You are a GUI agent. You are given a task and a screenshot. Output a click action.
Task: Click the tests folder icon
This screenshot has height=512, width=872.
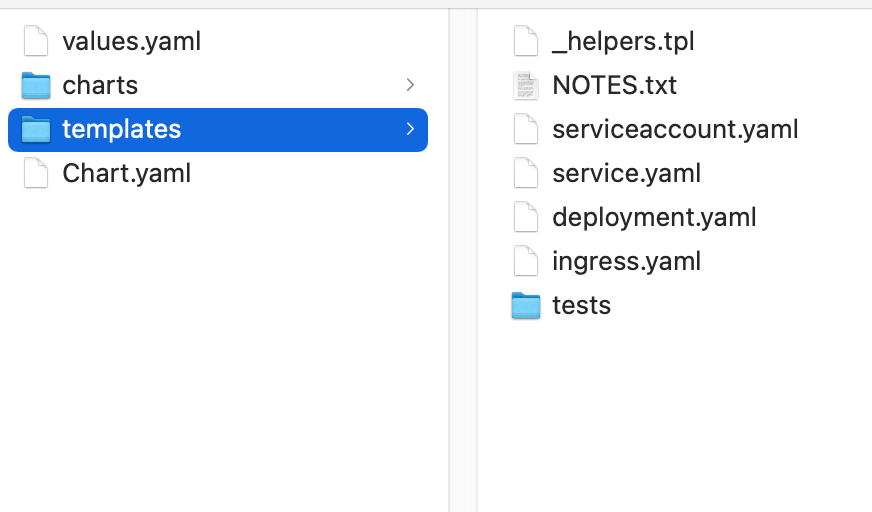(526, 305)
